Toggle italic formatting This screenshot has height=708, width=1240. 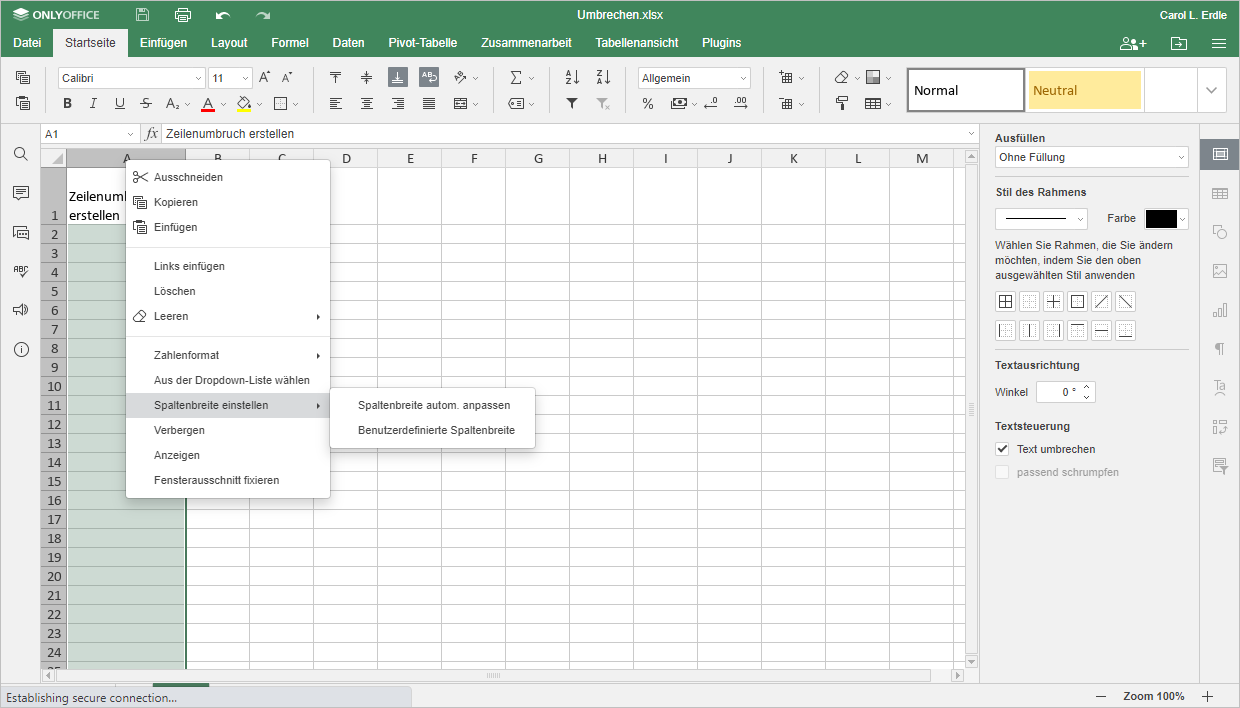(93, 103)
